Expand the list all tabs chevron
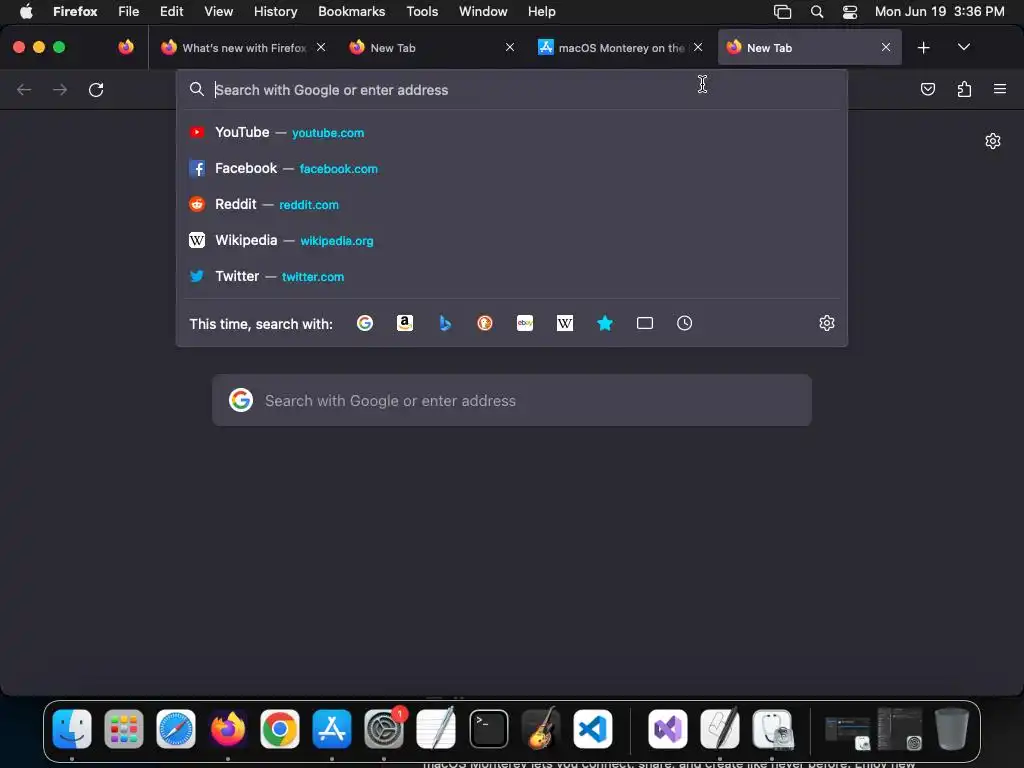 tap(963, 47)
